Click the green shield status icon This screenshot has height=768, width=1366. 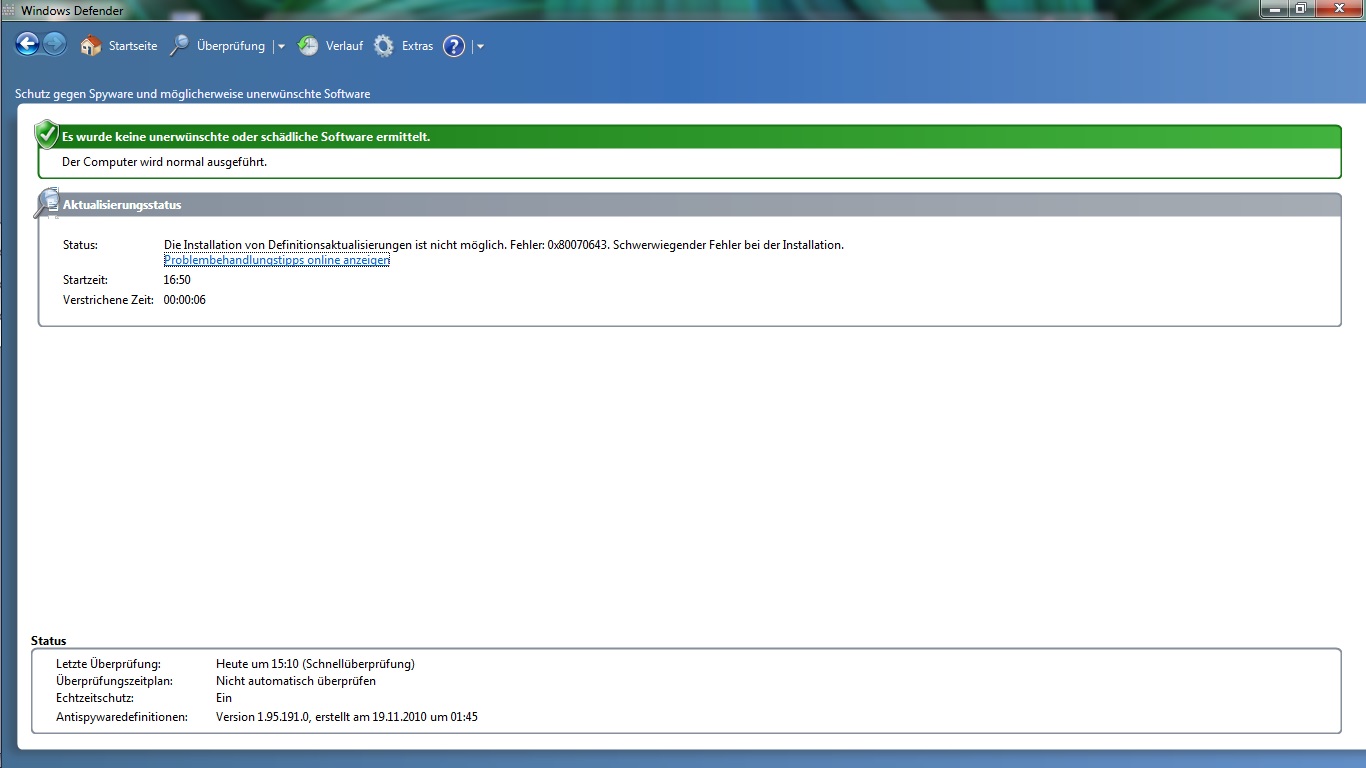pyautogui.click(x=46, y=134)
